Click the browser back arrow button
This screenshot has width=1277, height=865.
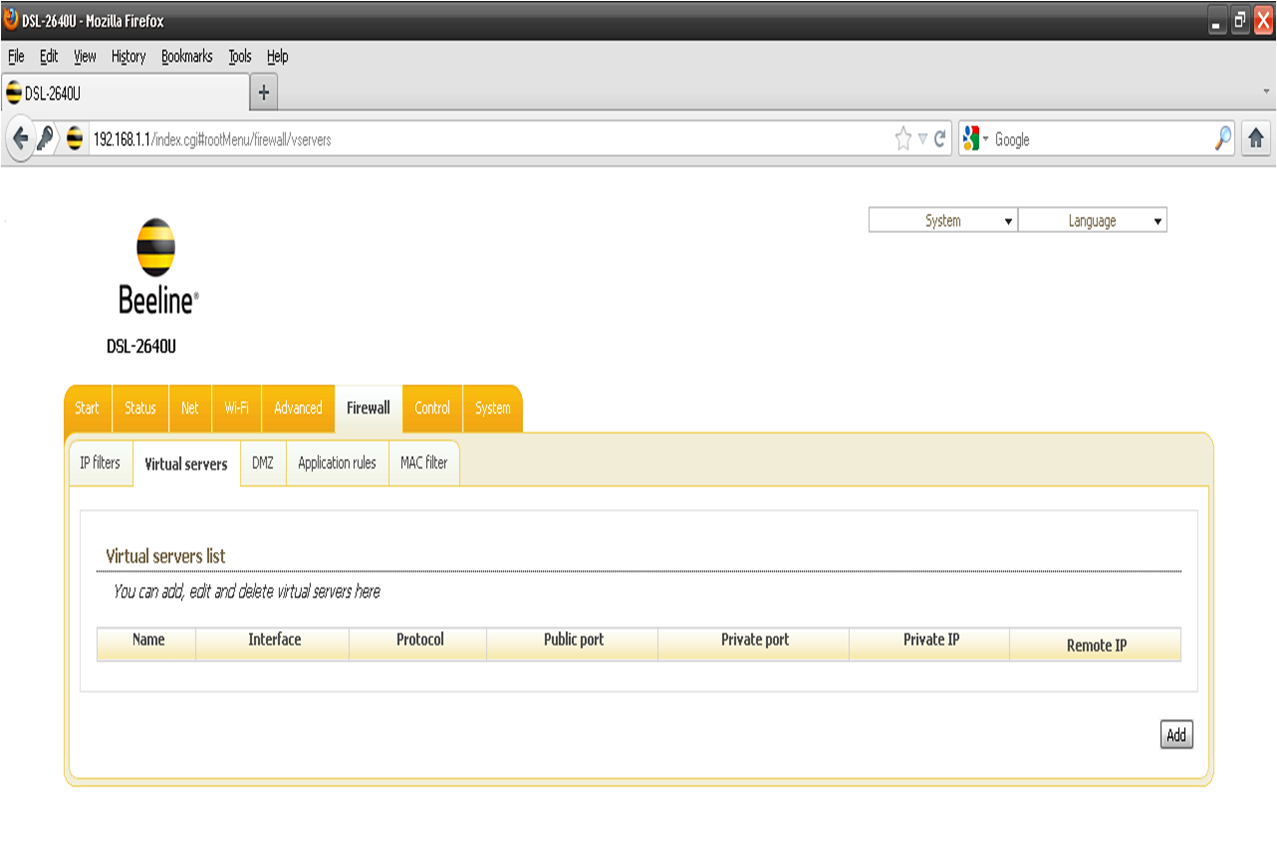(x=21, y=140)
